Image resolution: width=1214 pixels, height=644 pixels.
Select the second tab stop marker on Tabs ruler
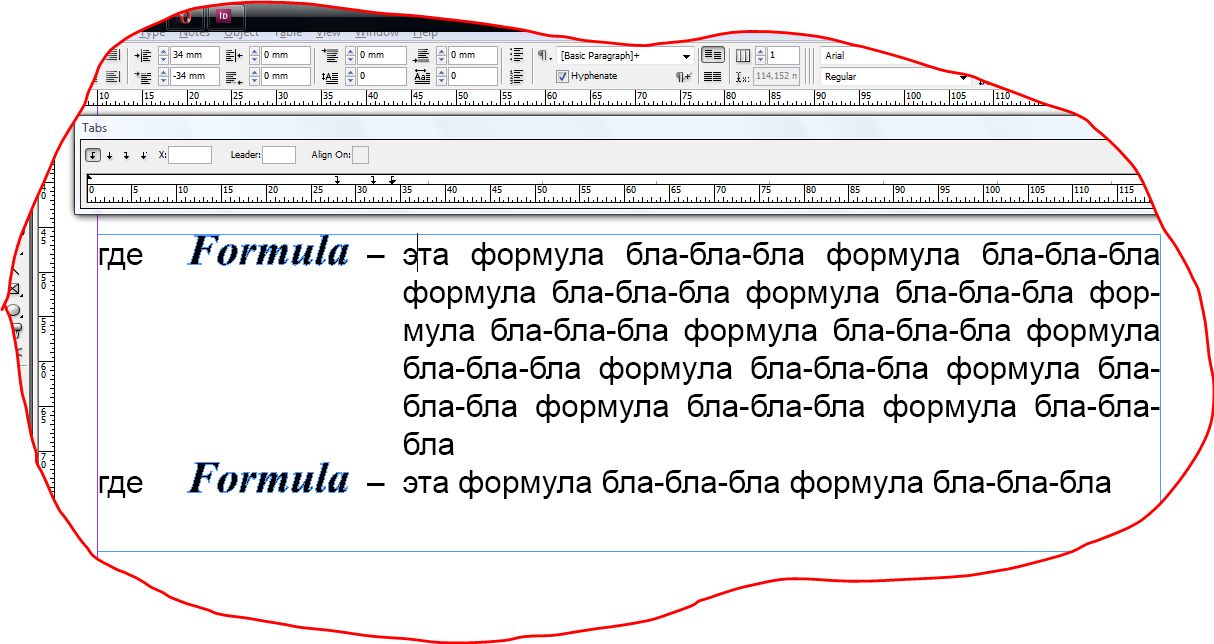[x=373, y=180]
